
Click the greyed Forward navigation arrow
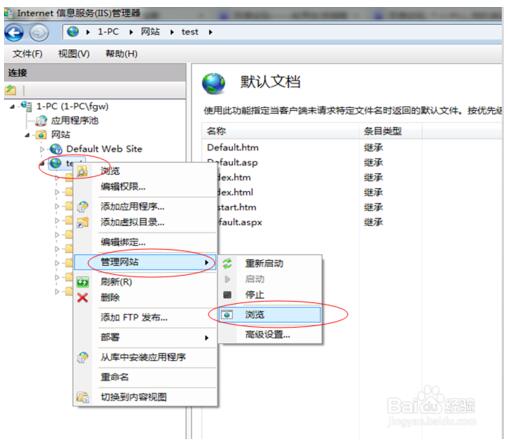coord(39,33)
